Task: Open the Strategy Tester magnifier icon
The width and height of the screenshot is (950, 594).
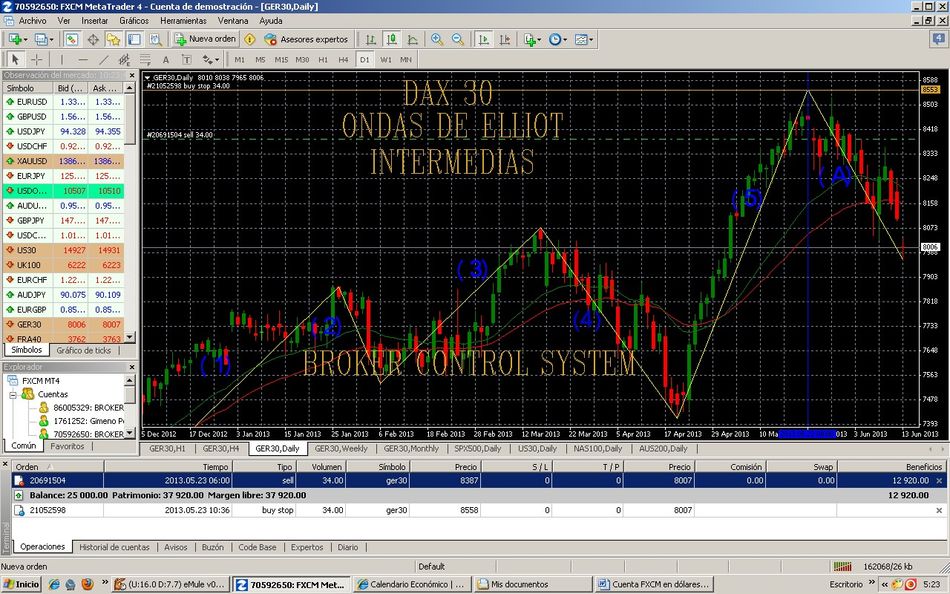Action: [155, 39]
